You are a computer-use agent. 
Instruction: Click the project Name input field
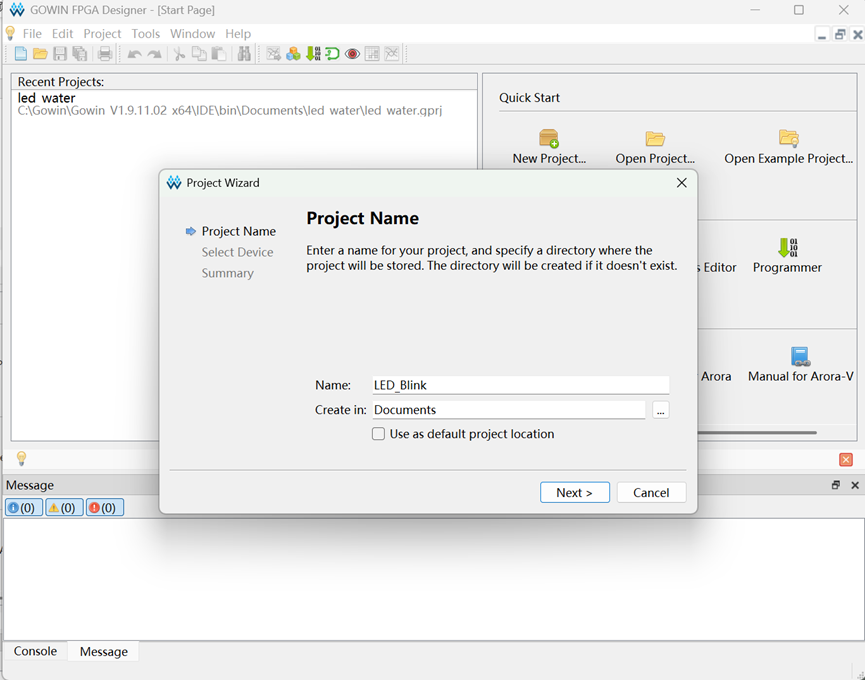tap(521, 385)
